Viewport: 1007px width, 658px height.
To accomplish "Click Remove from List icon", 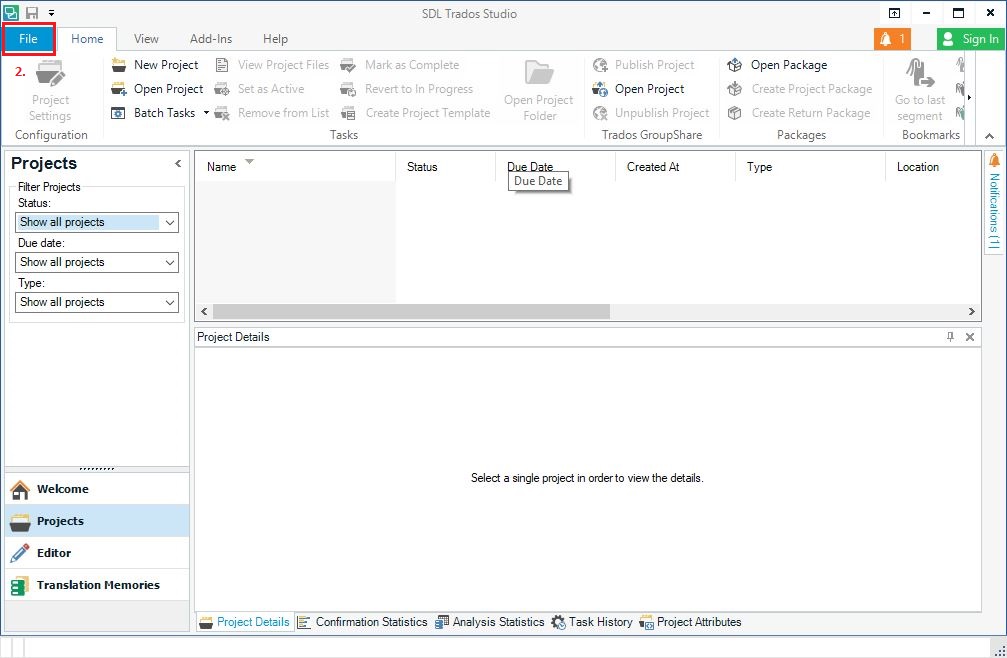I will [x=222, y=113].
